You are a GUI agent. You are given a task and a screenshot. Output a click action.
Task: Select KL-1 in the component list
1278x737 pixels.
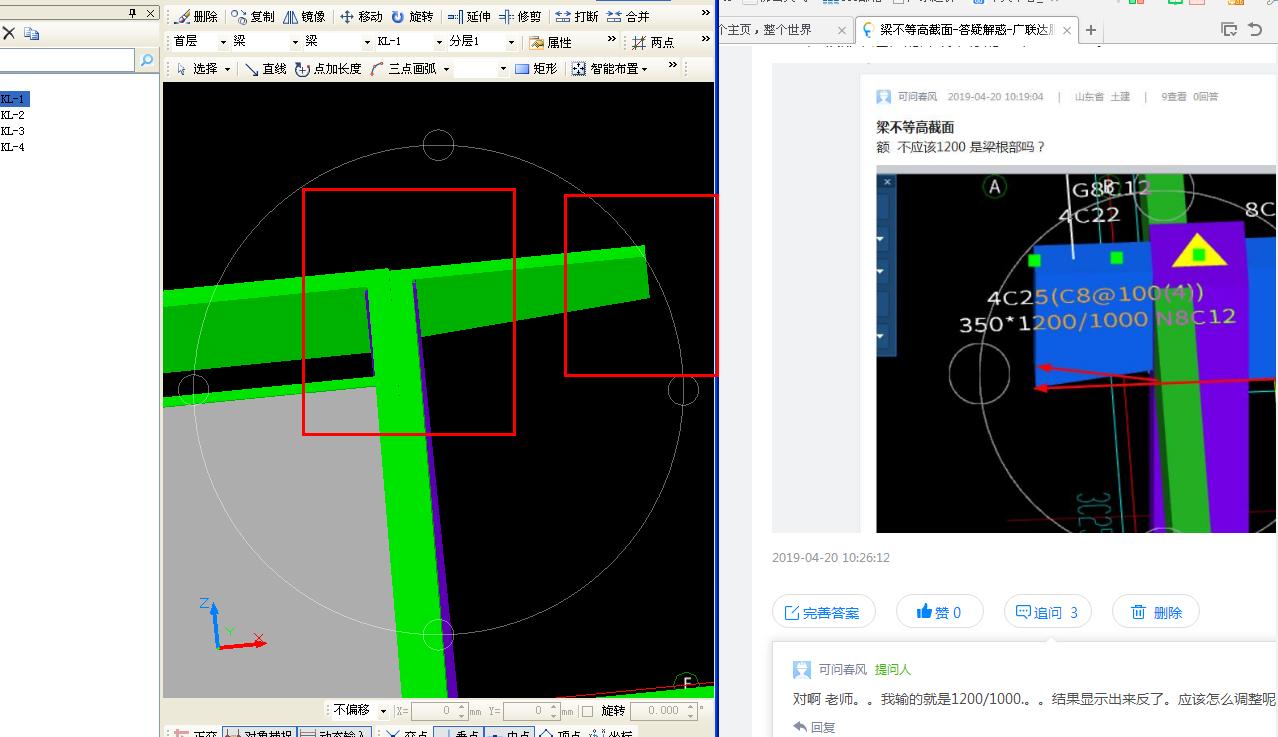pos(14,99)
